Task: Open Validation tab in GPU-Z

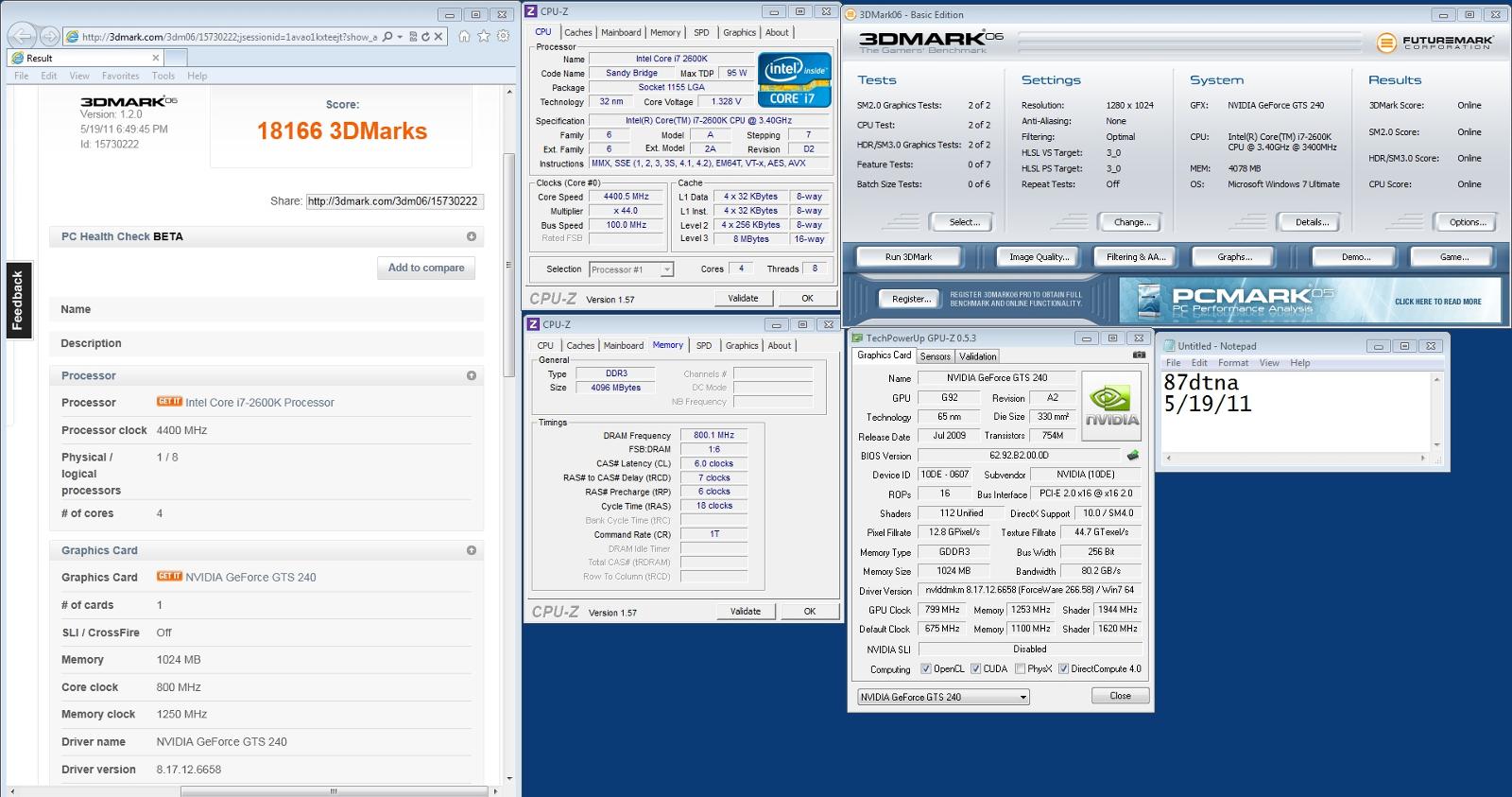Action: coord(977,356)
